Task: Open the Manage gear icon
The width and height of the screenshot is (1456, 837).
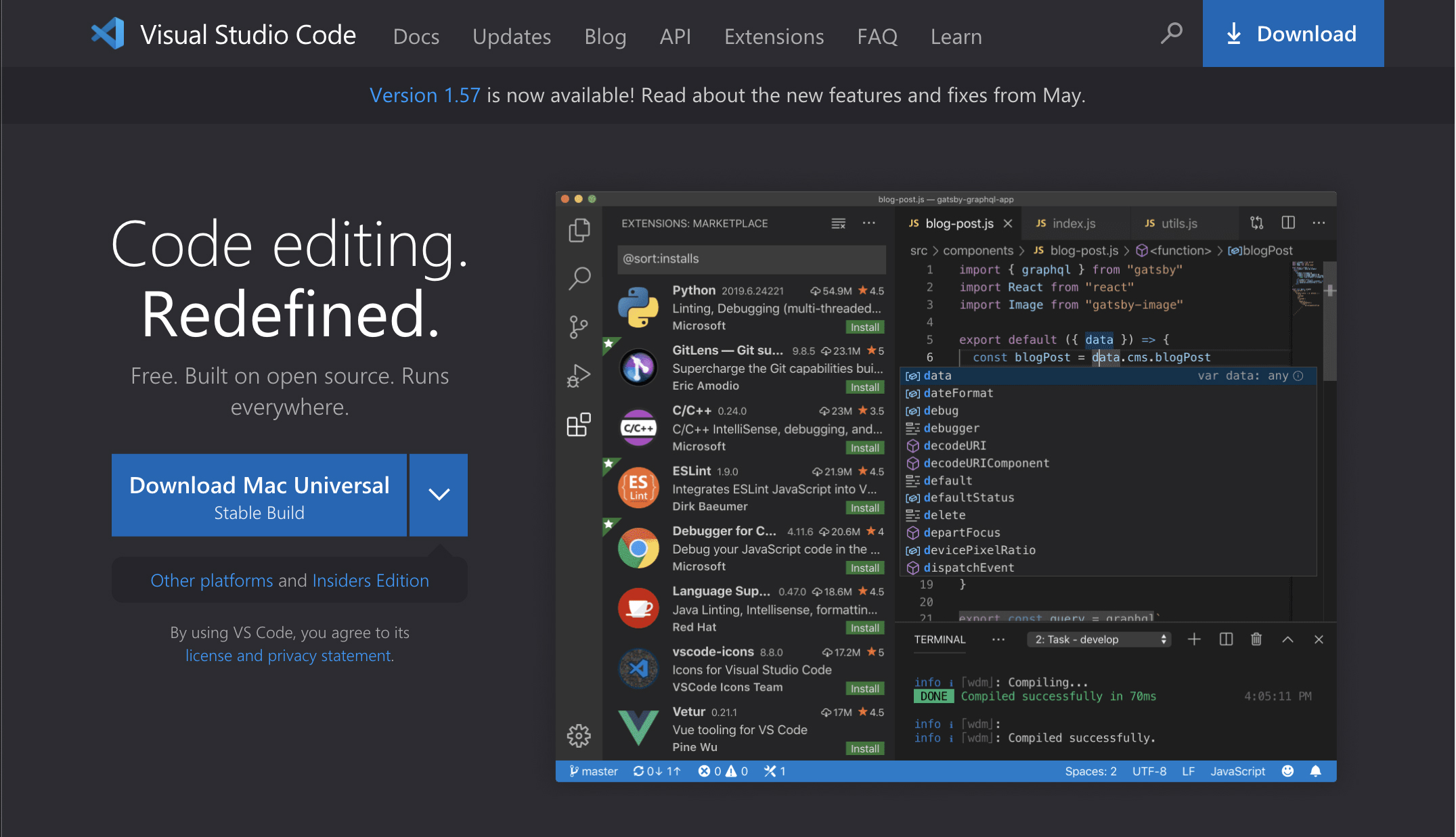Action: click(x=579, y=736)
